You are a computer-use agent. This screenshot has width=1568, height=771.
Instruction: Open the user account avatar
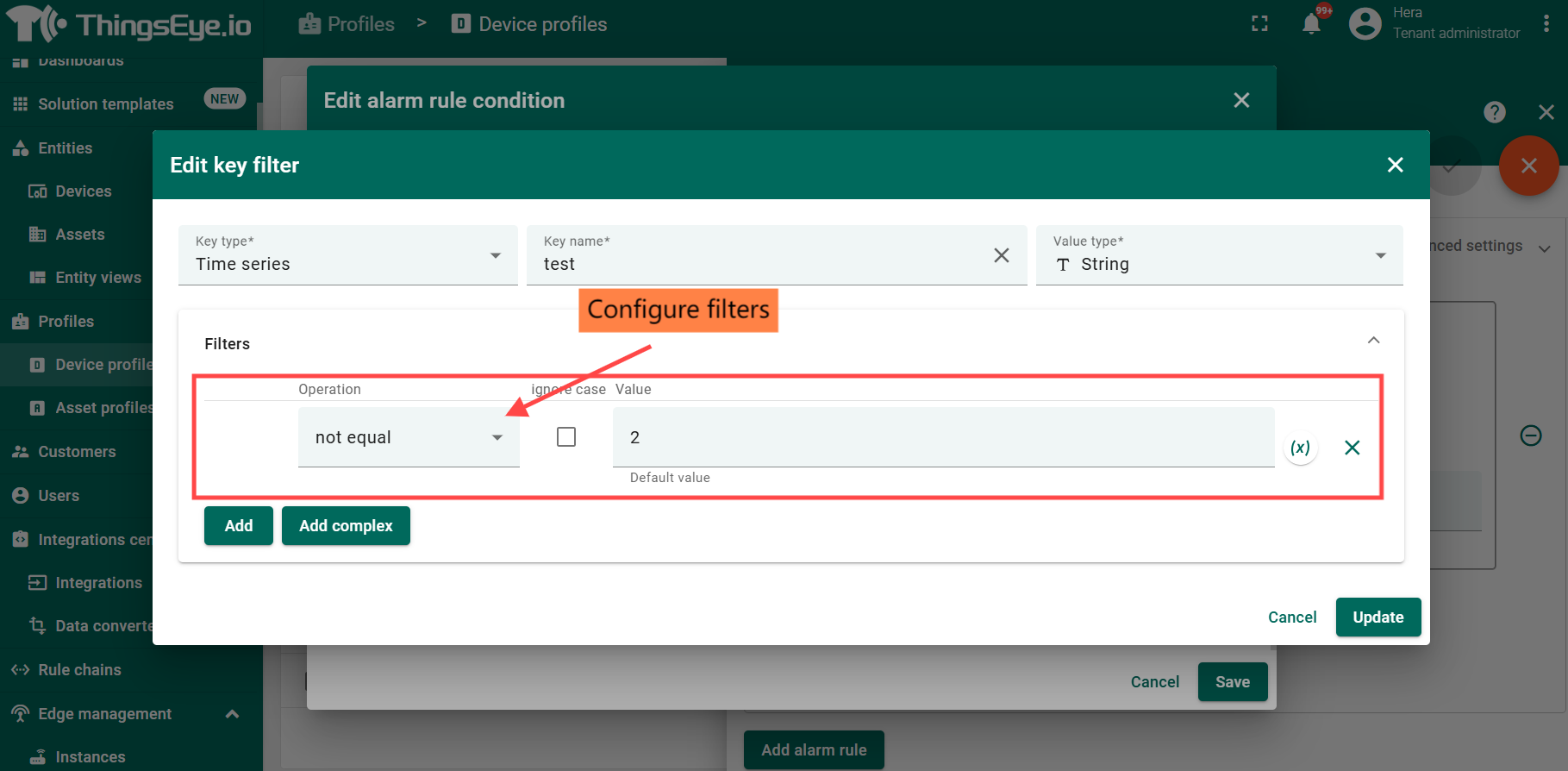click(x=1365, y=24)
